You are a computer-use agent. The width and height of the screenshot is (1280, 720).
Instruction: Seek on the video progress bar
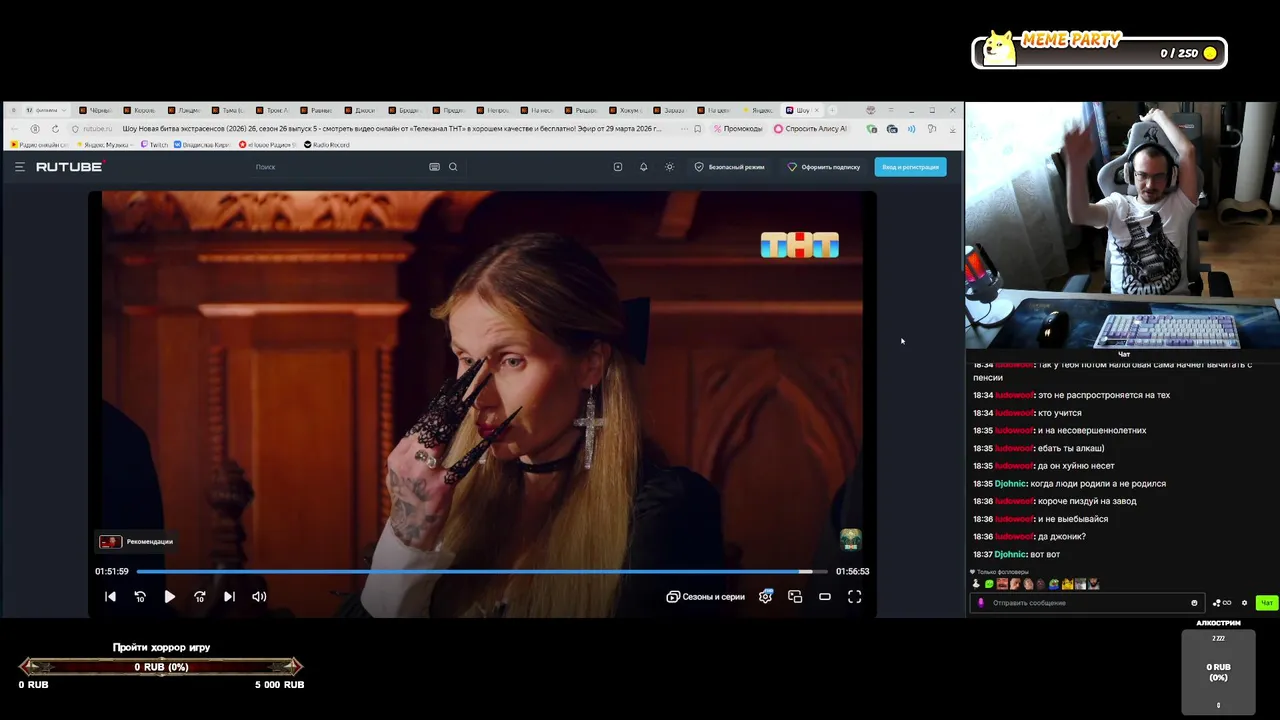[x=482, y=571]
